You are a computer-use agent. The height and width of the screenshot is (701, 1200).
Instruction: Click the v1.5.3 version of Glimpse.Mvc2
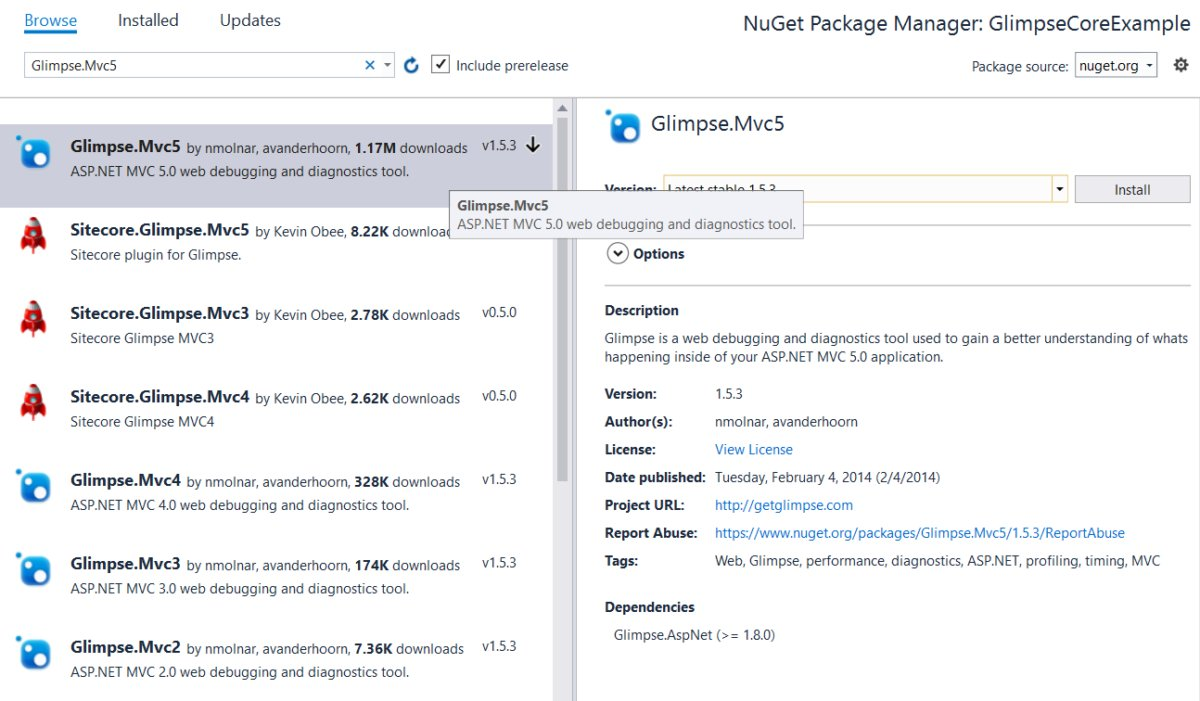click(x=499, y=646)
